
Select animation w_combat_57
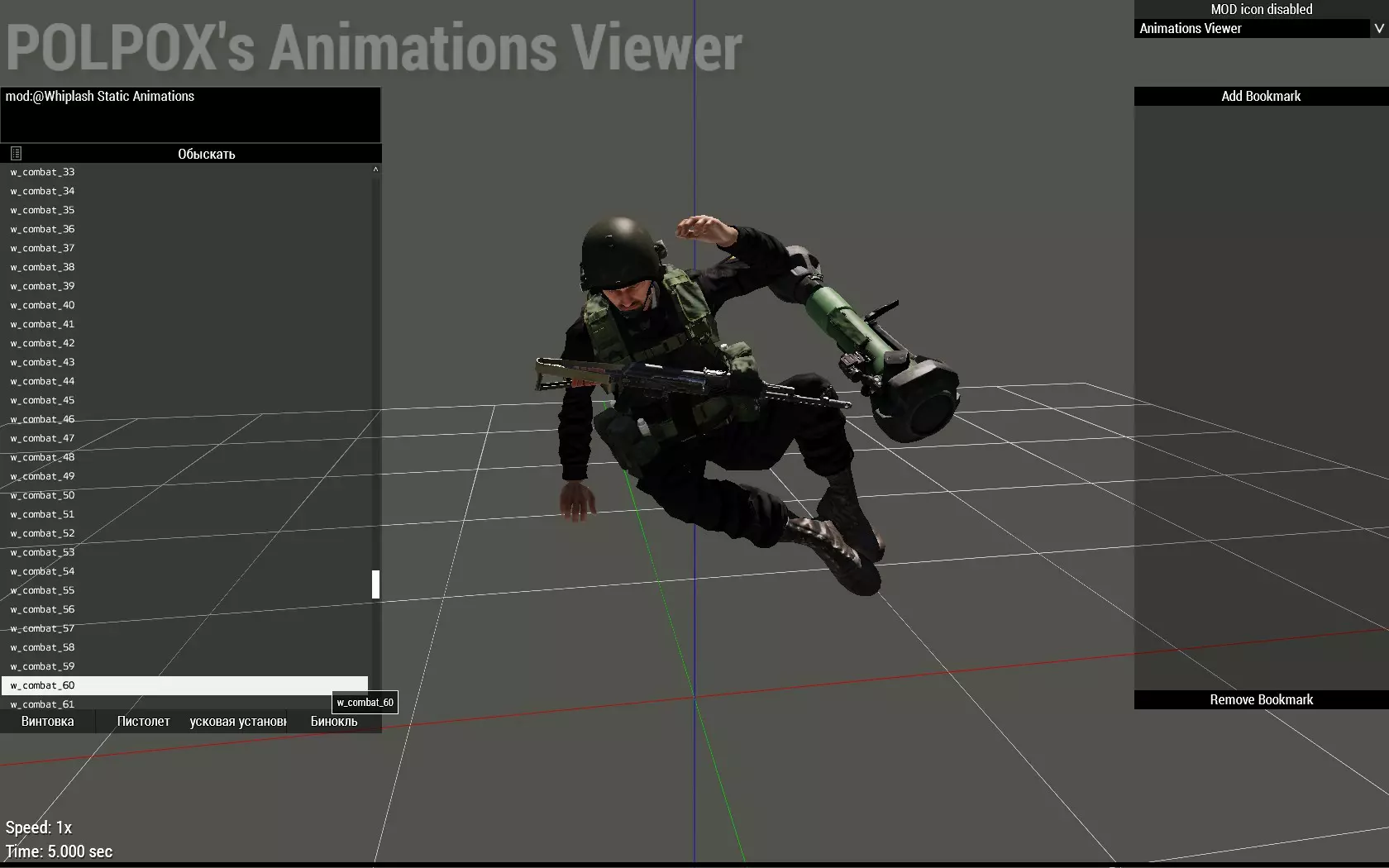185,628
